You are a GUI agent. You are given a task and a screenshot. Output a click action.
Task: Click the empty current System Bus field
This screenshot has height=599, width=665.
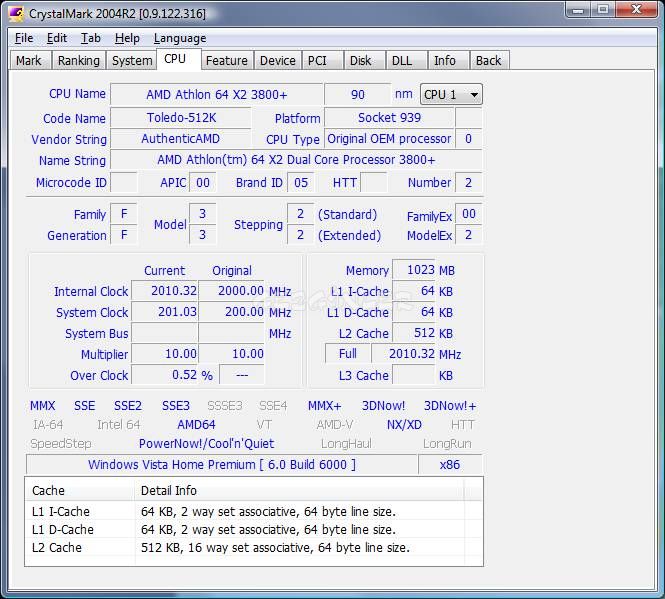tap(165, 333)
